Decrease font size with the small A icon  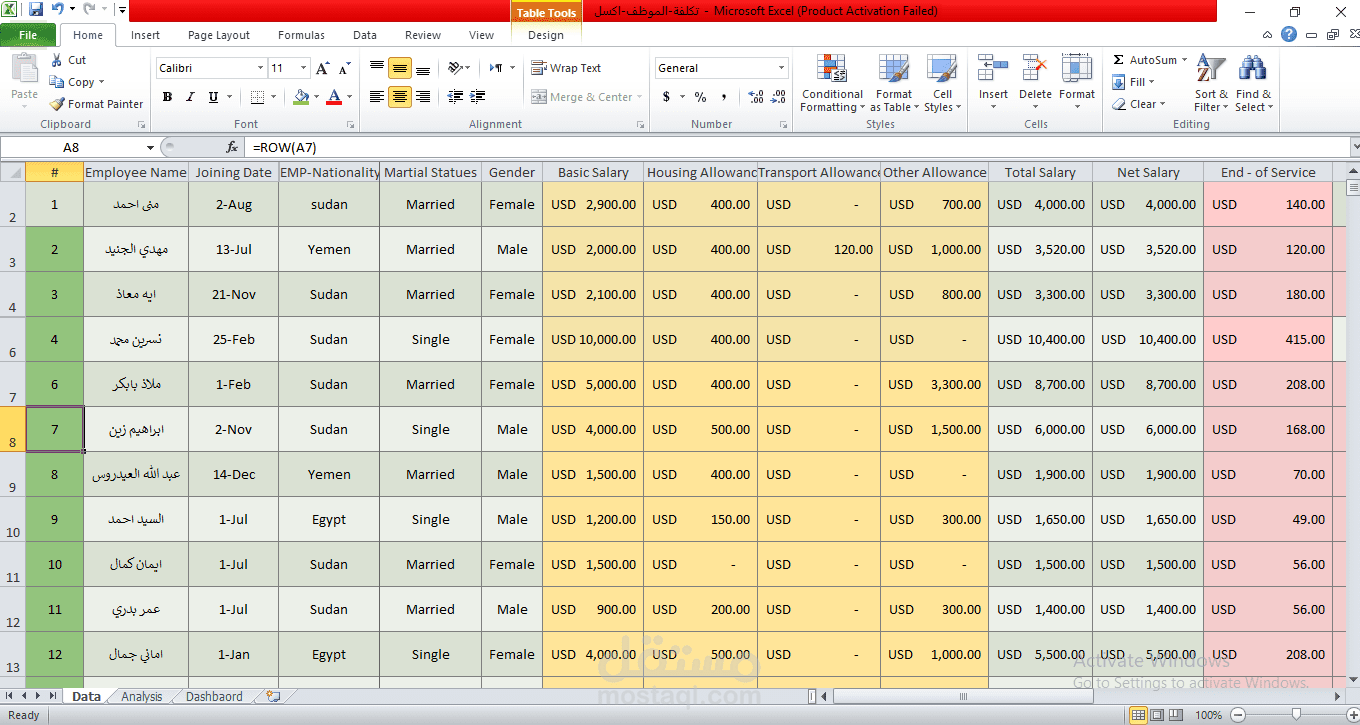click(x=345, y=69)
